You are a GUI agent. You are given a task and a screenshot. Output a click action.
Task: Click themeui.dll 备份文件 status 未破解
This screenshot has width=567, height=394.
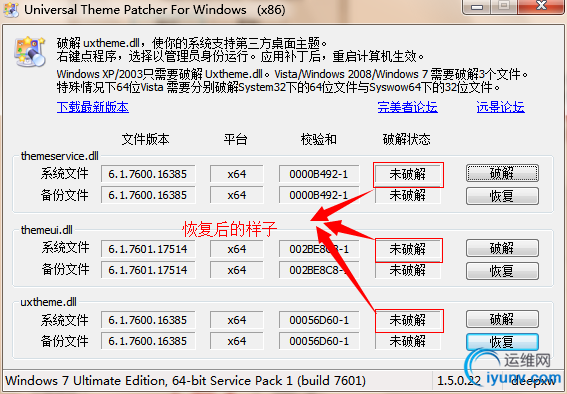coord(408,270)
